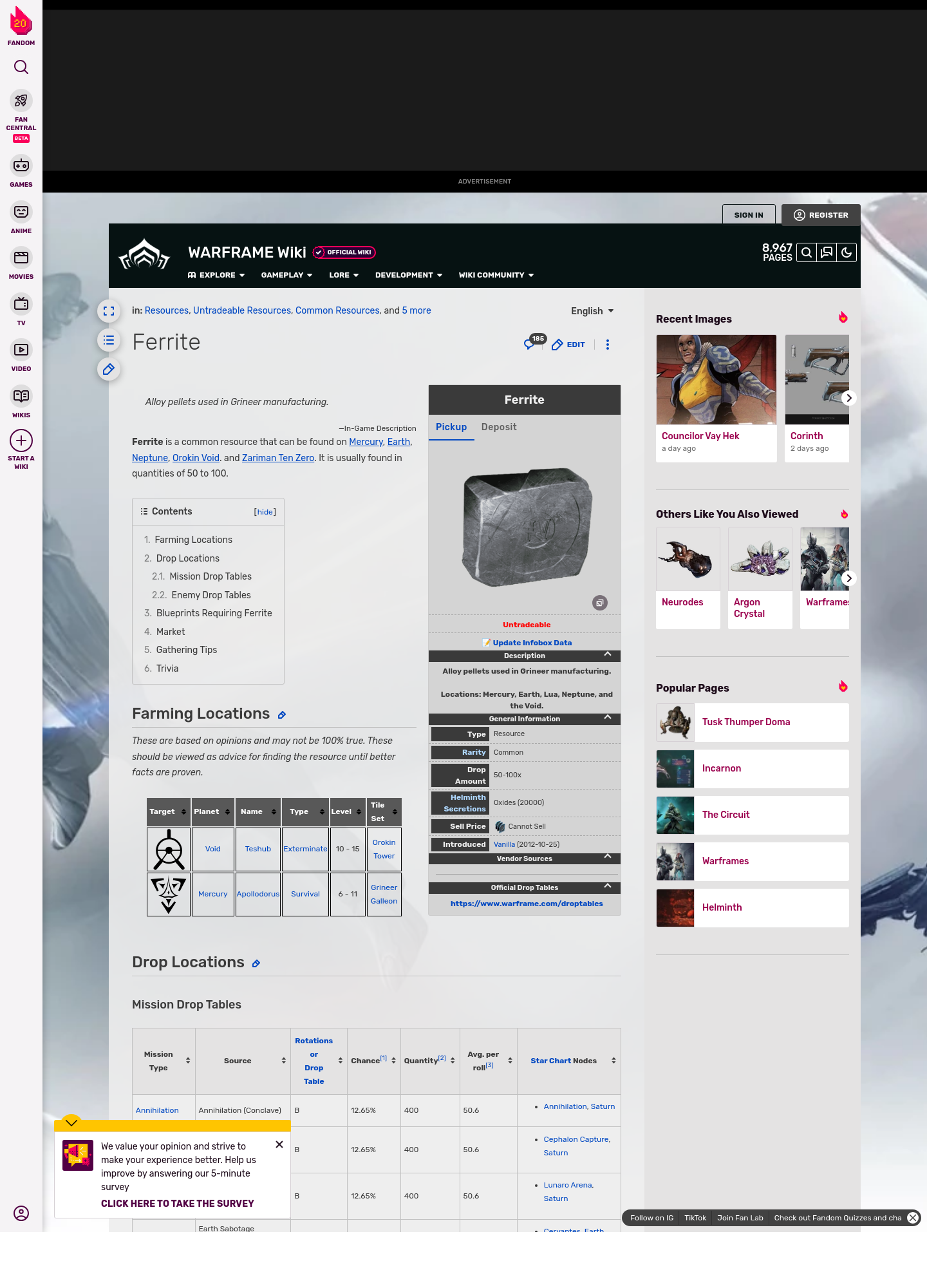Viewport: 927px width, 1288px height.
Task: Sort table by Planet column
Action: (x=212, y=811)
